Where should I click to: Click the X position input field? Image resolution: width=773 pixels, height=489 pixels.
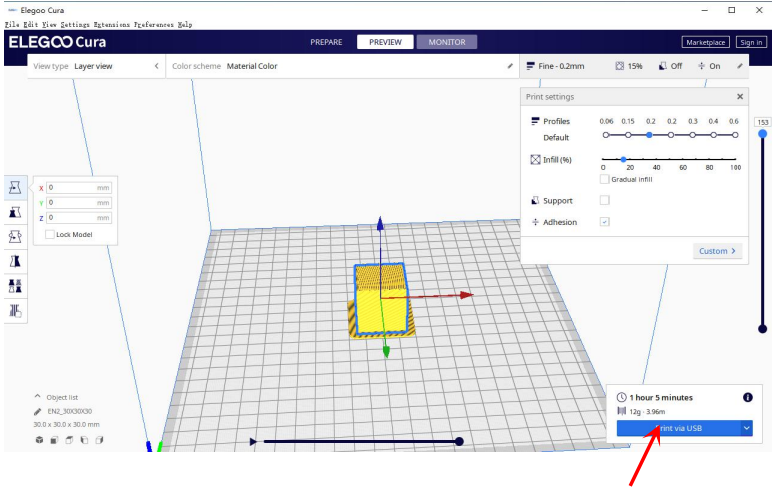(79, 187)
